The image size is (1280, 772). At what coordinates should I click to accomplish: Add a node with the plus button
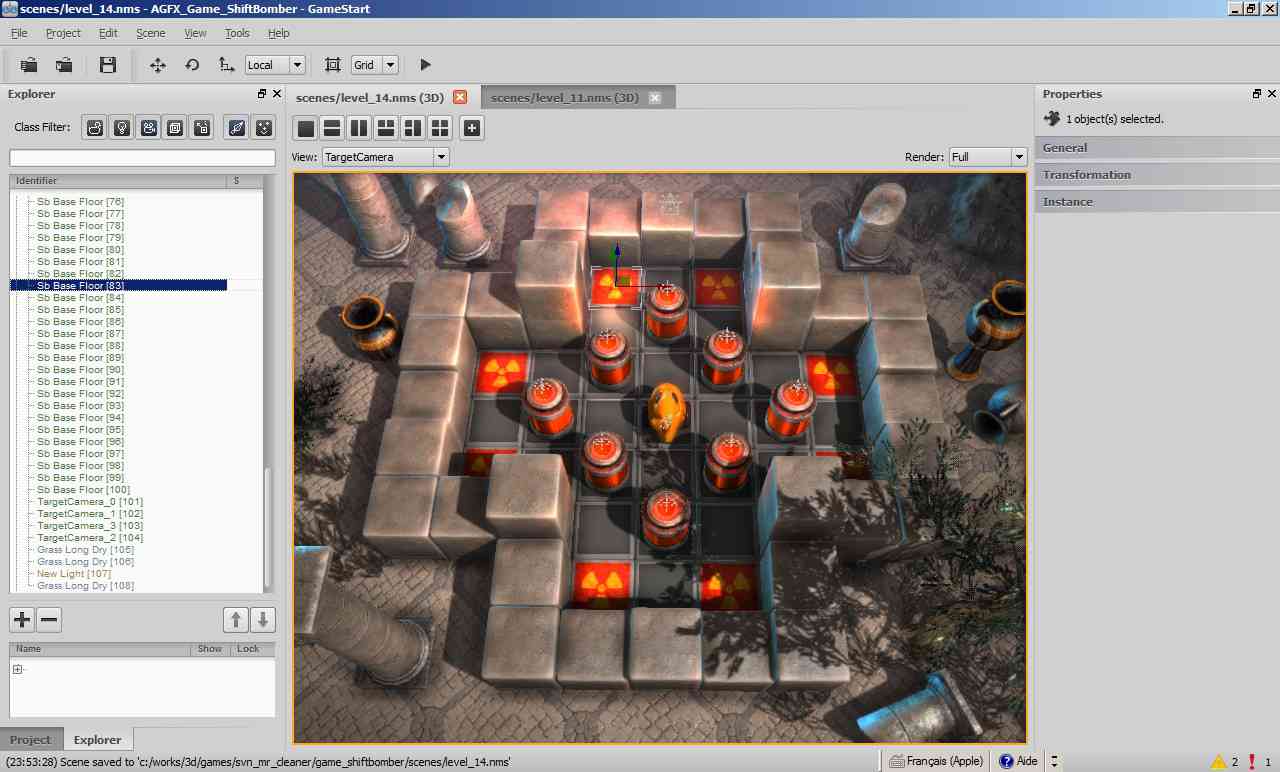(x=22, y=619)
